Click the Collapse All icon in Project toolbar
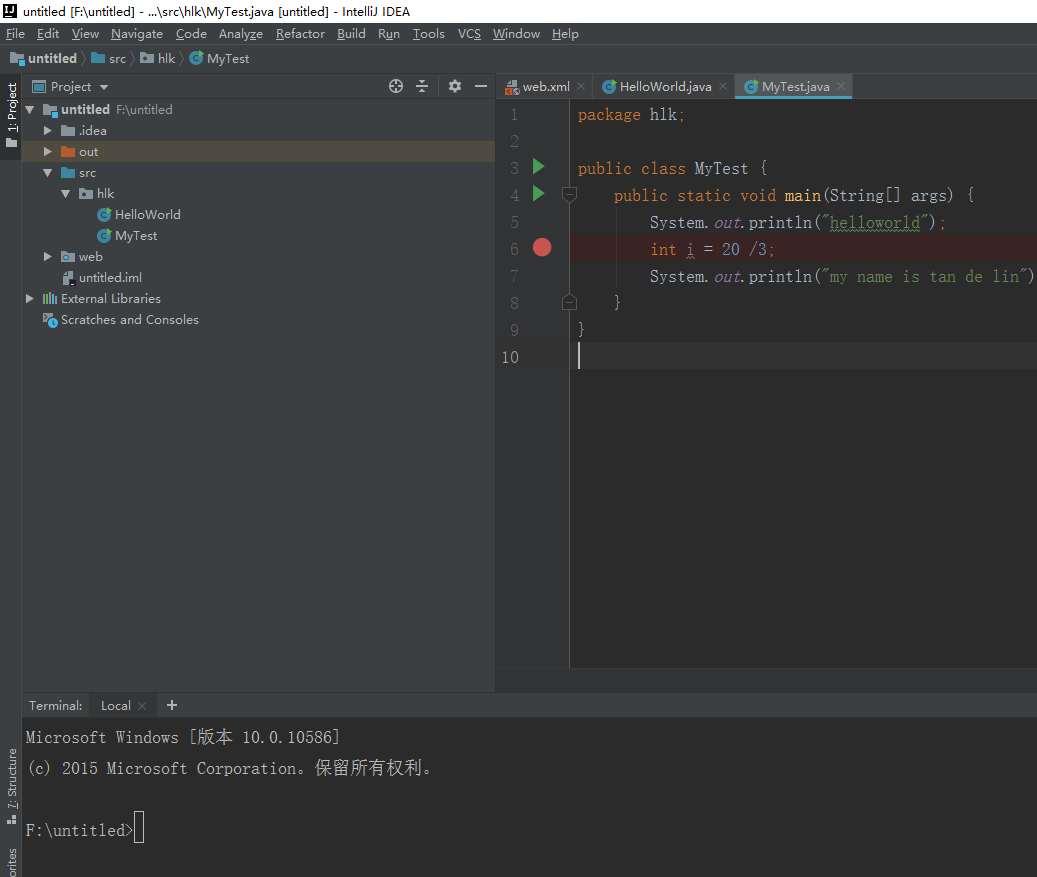This screenshot has height=877, width=1037. coord(422,86)
